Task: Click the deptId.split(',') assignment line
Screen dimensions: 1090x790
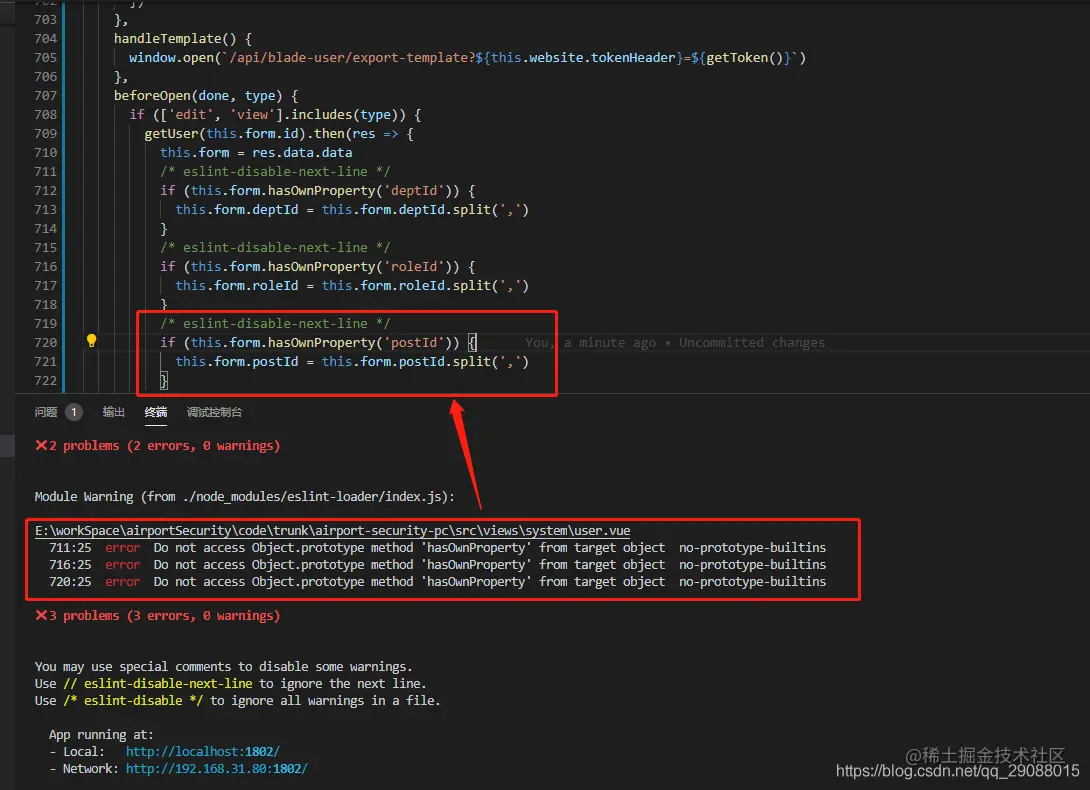Action: 352,209
